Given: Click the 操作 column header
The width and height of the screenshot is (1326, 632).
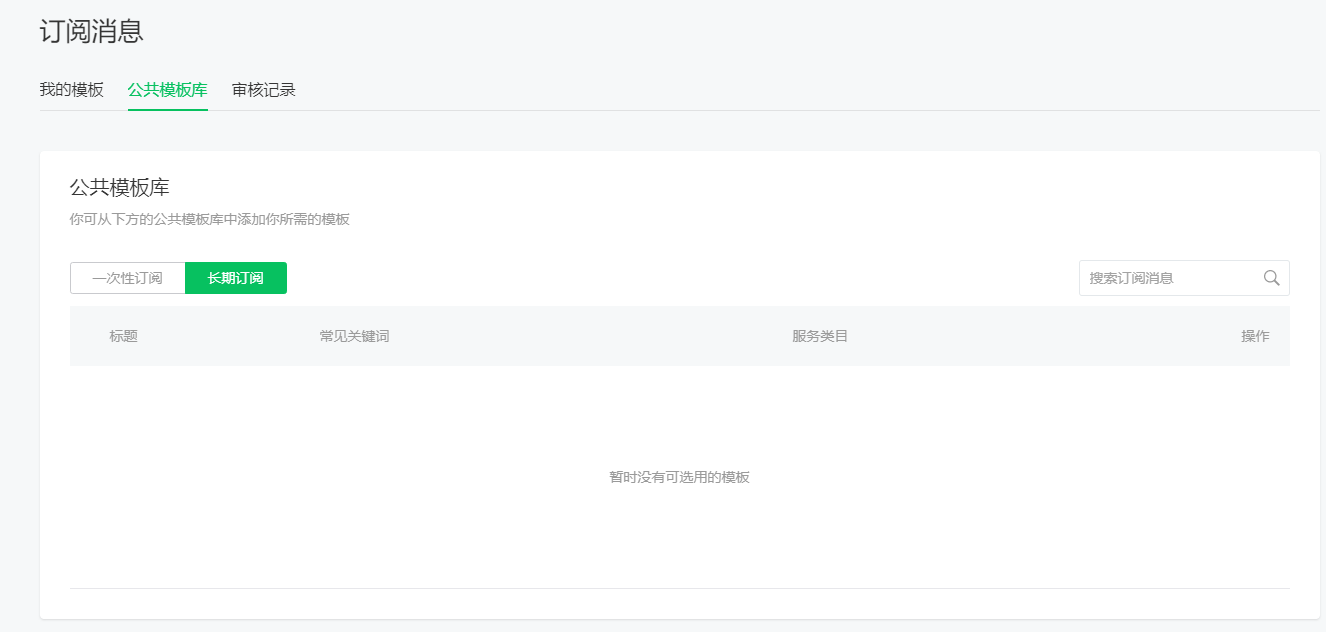Looking at the screenshot, I should click(1255, 336).
